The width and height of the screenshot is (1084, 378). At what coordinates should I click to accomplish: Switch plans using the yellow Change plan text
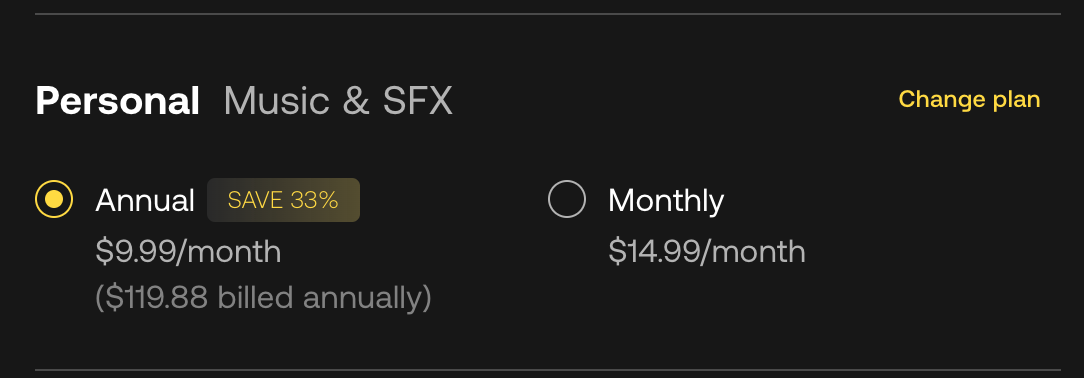(969, 100)
